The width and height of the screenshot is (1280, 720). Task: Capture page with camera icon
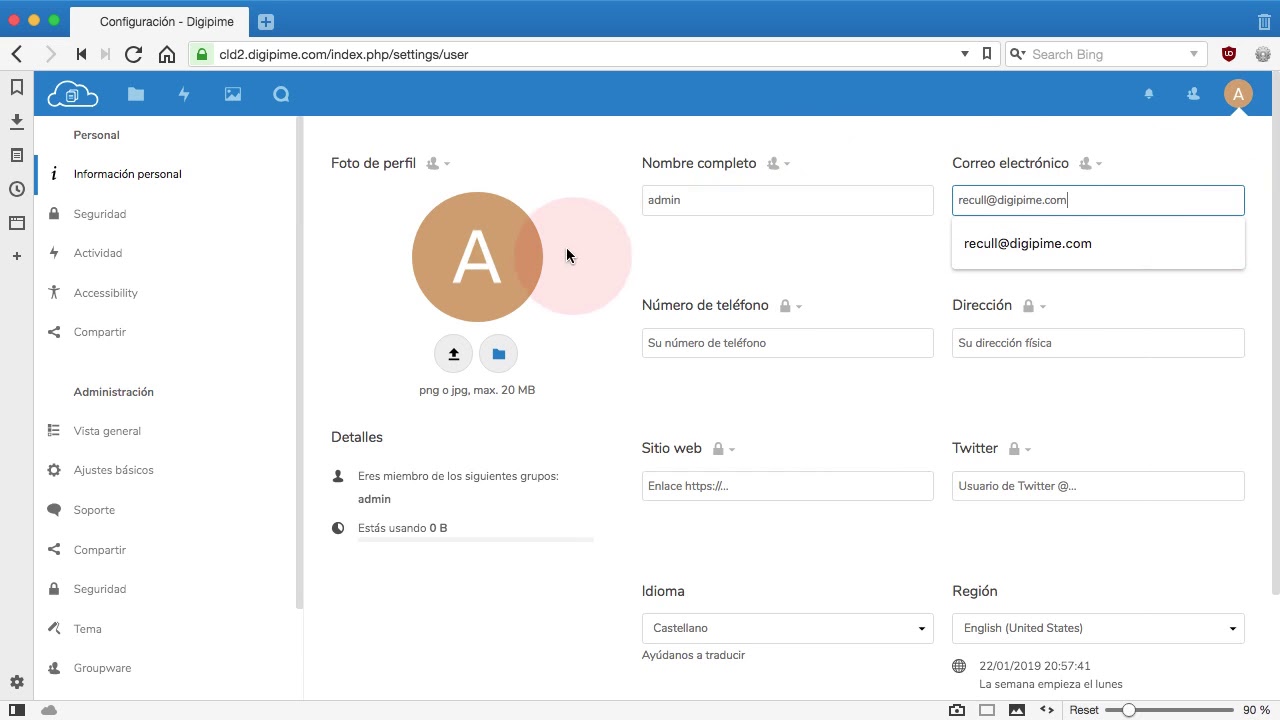point(957,710)
